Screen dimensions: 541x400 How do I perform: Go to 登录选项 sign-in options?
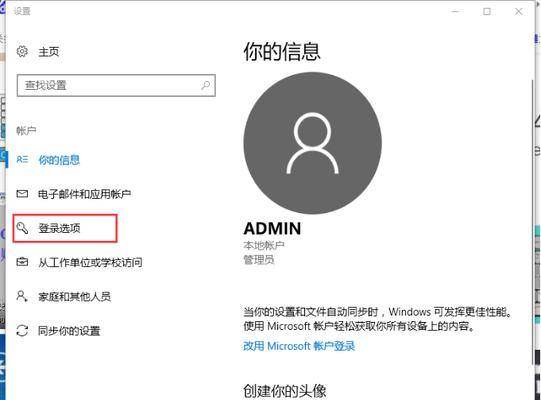coord(59,228)
